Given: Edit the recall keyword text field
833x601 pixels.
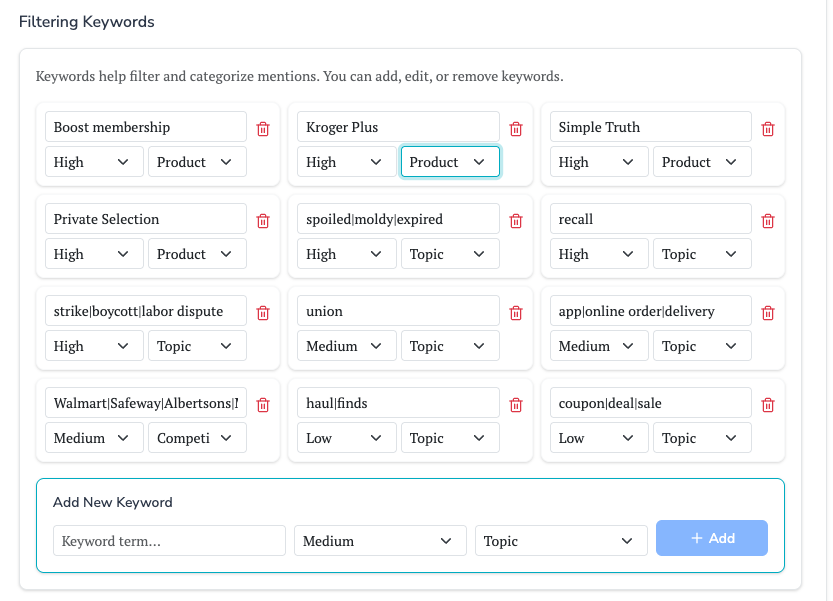Looking at the screenshot, I should [651, 219].
